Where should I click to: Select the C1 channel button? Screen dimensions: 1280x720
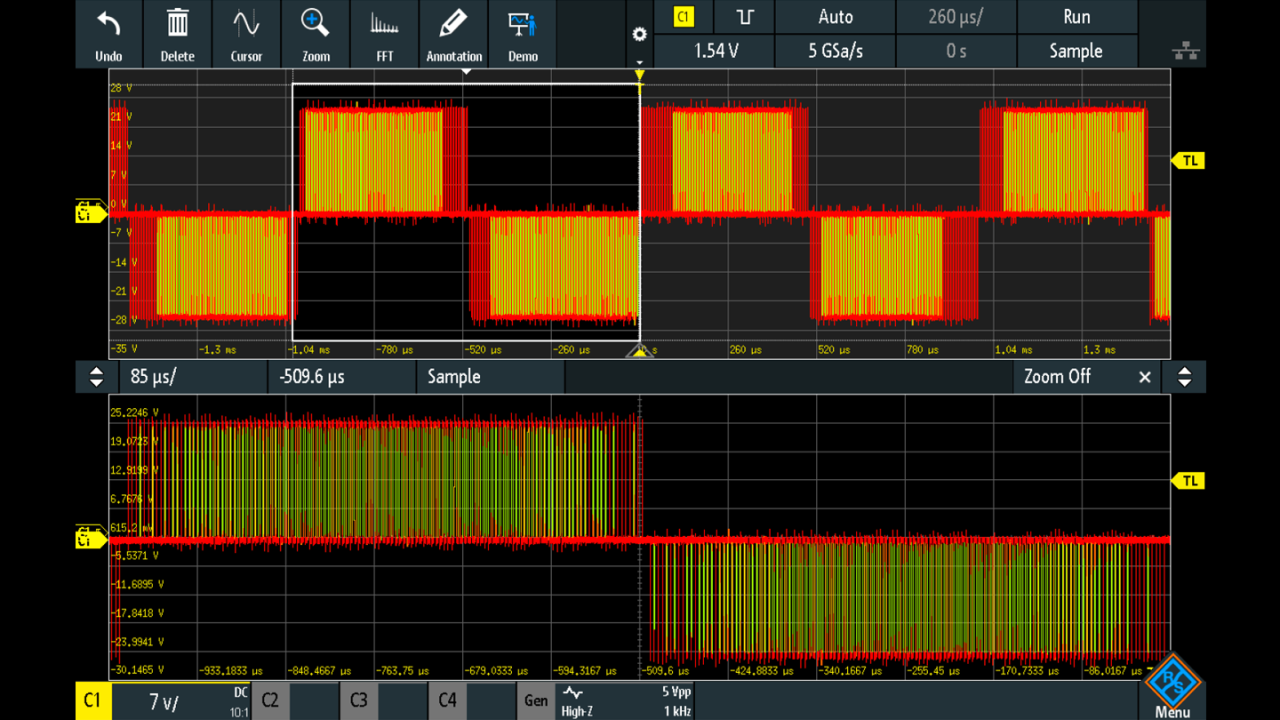click(x=93, y=701)
